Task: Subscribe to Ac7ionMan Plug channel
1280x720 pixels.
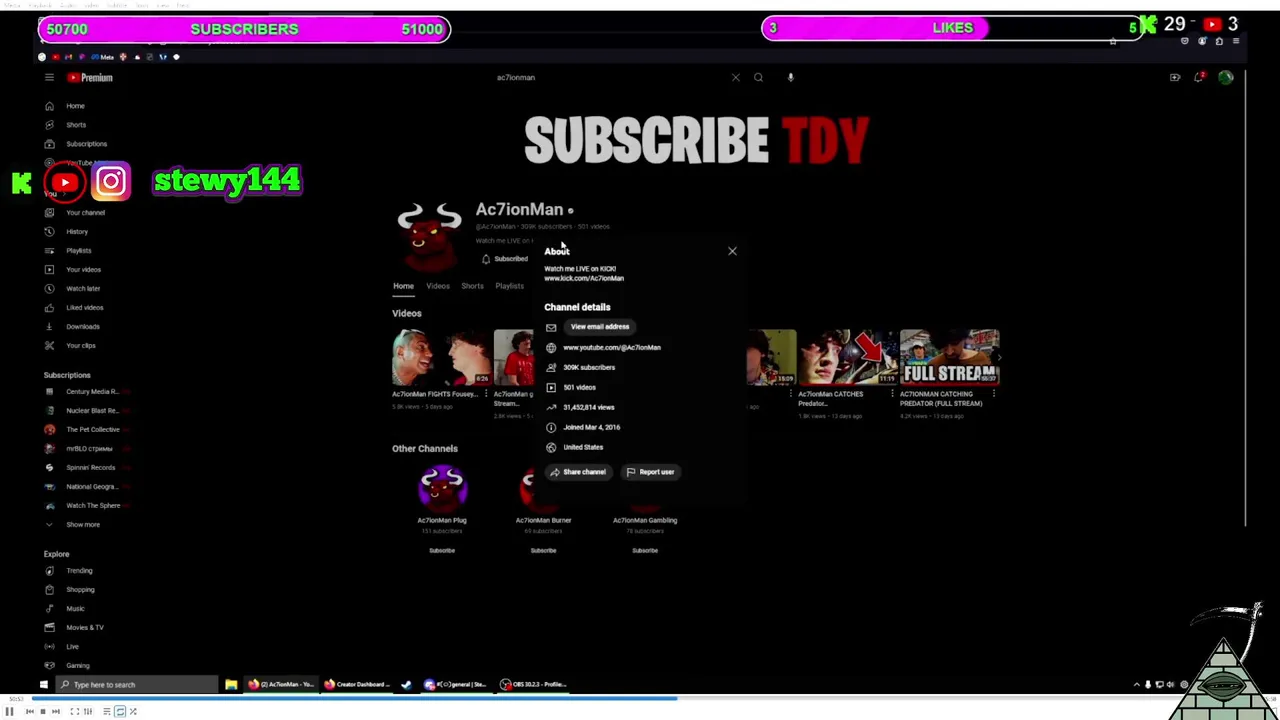Action: (442, 551)
